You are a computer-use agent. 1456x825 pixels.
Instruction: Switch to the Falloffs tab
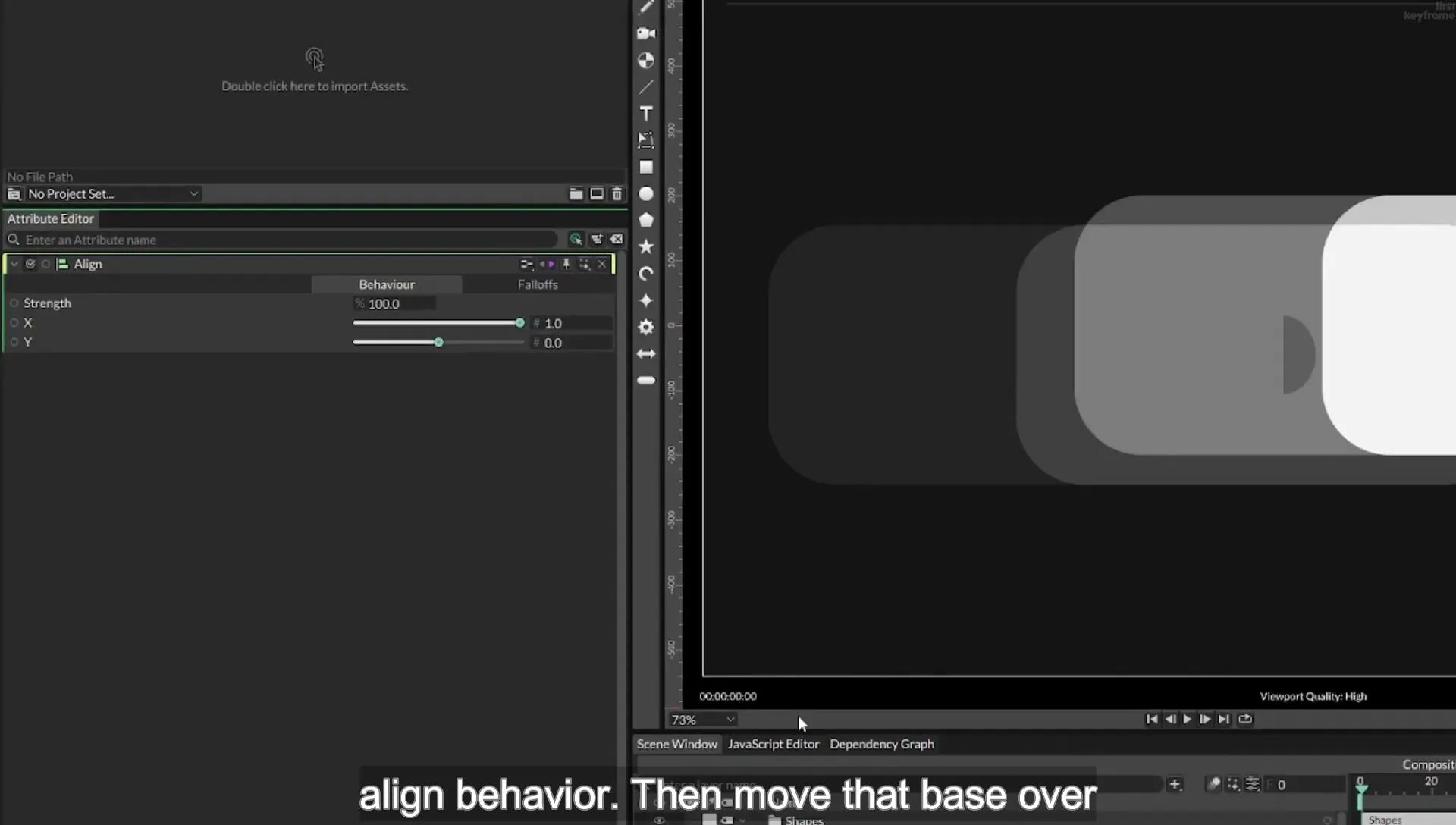[x=538, y=284]
